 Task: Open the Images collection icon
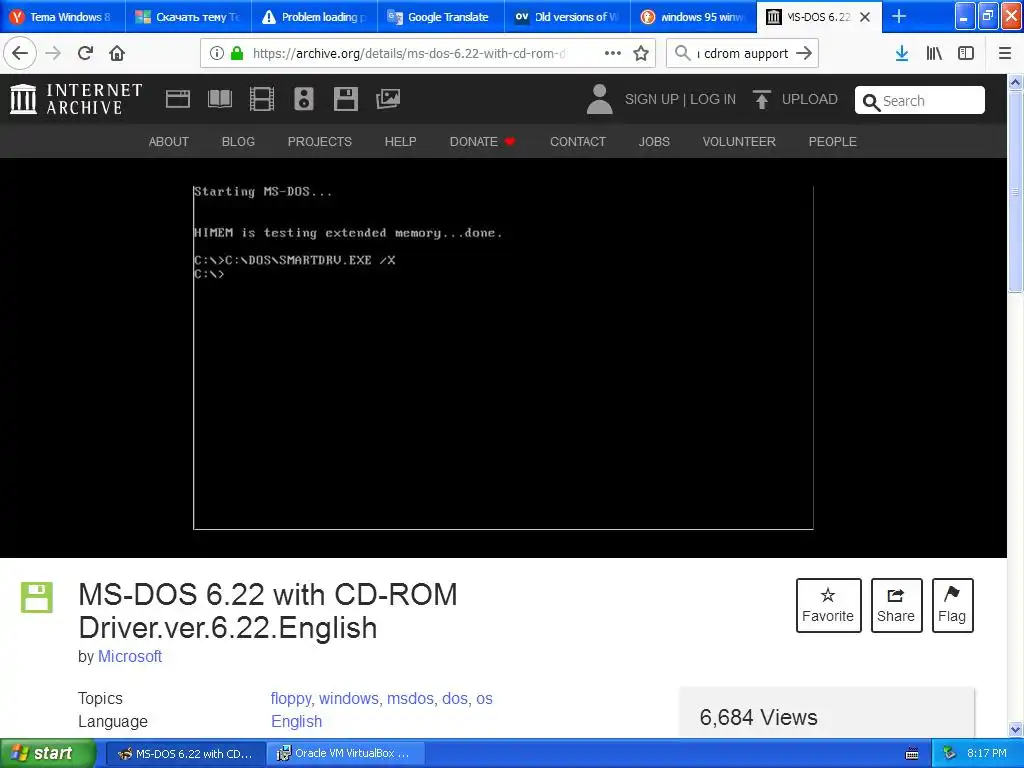(x=388, y=99)
